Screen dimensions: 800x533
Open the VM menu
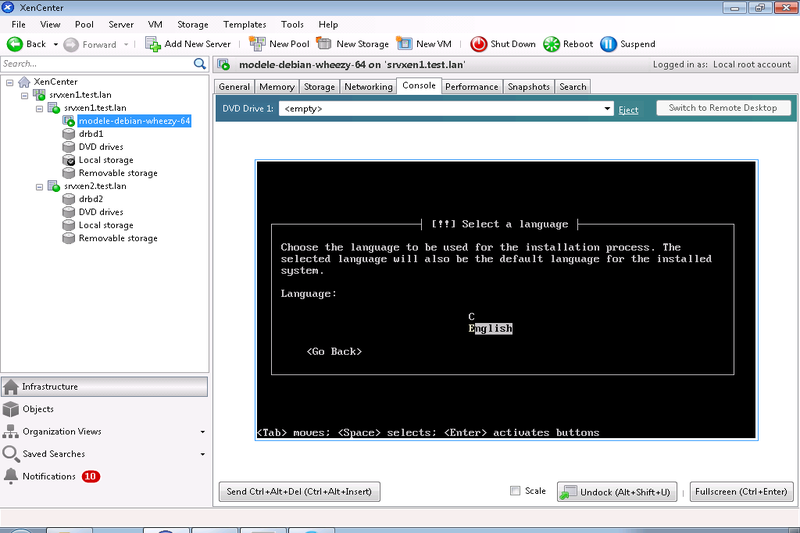(155, 24)
